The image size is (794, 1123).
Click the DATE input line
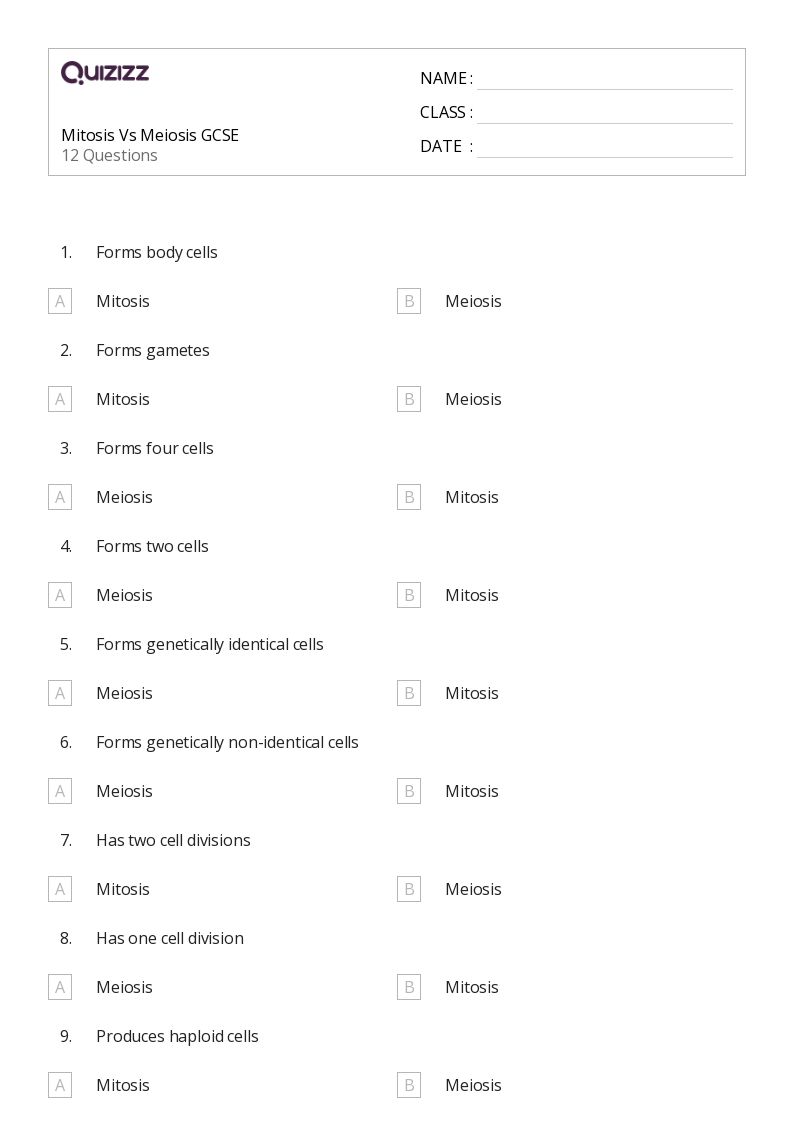pos(604,147)
